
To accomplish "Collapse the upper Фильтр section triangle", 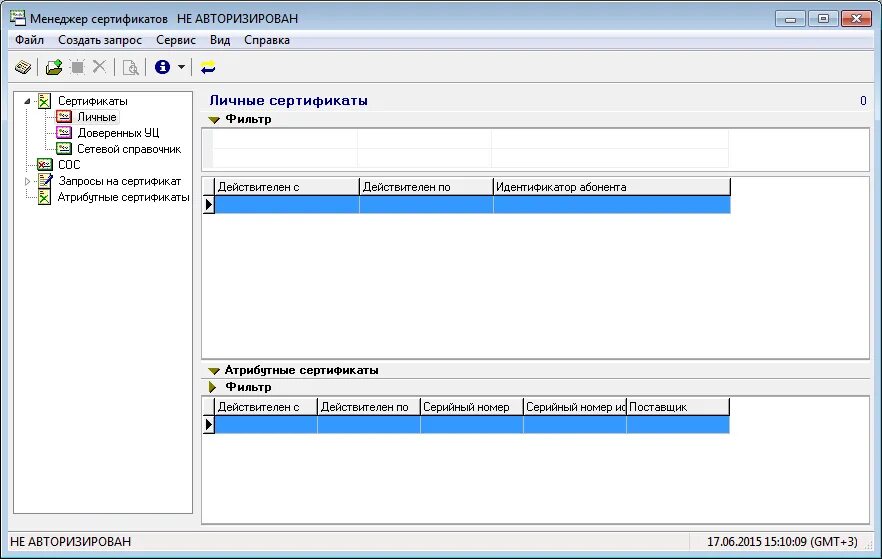I will (213, 120).
